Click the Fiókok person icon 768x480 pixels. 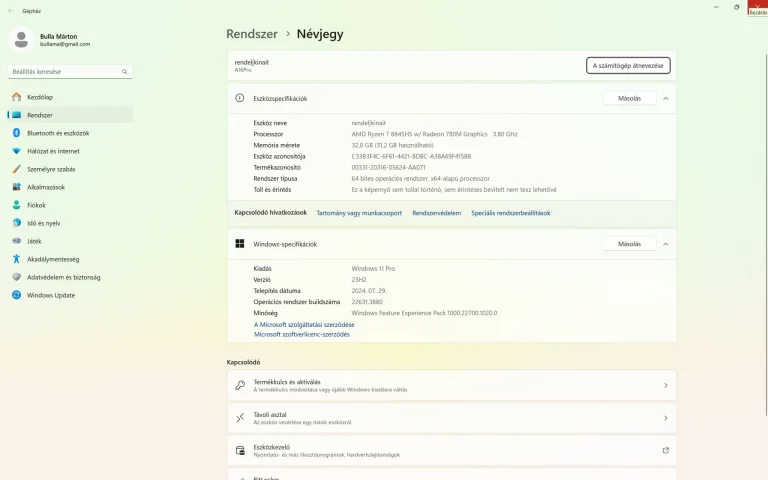(x=17, y=205)
